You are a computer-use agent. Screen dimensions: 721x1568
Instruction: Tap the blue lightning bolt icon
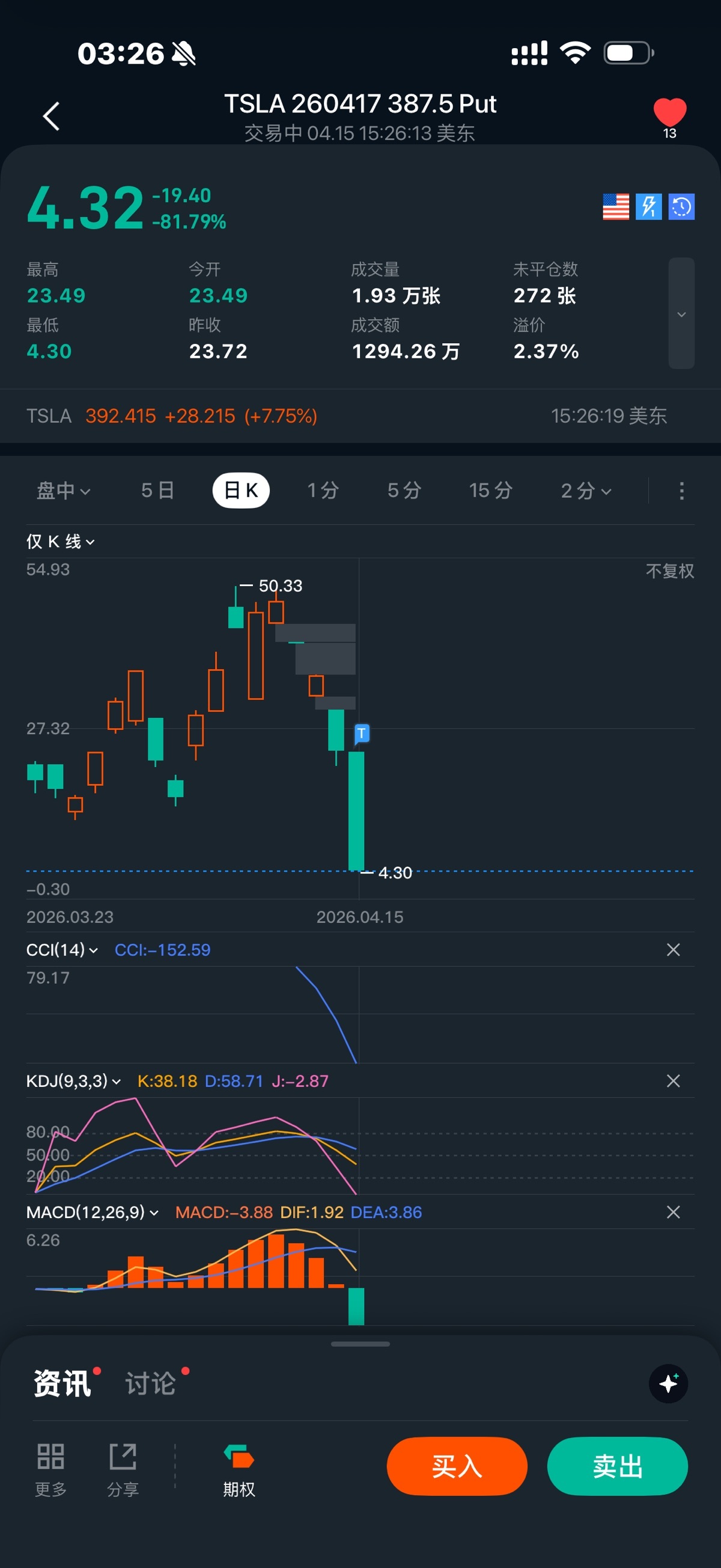648,207
